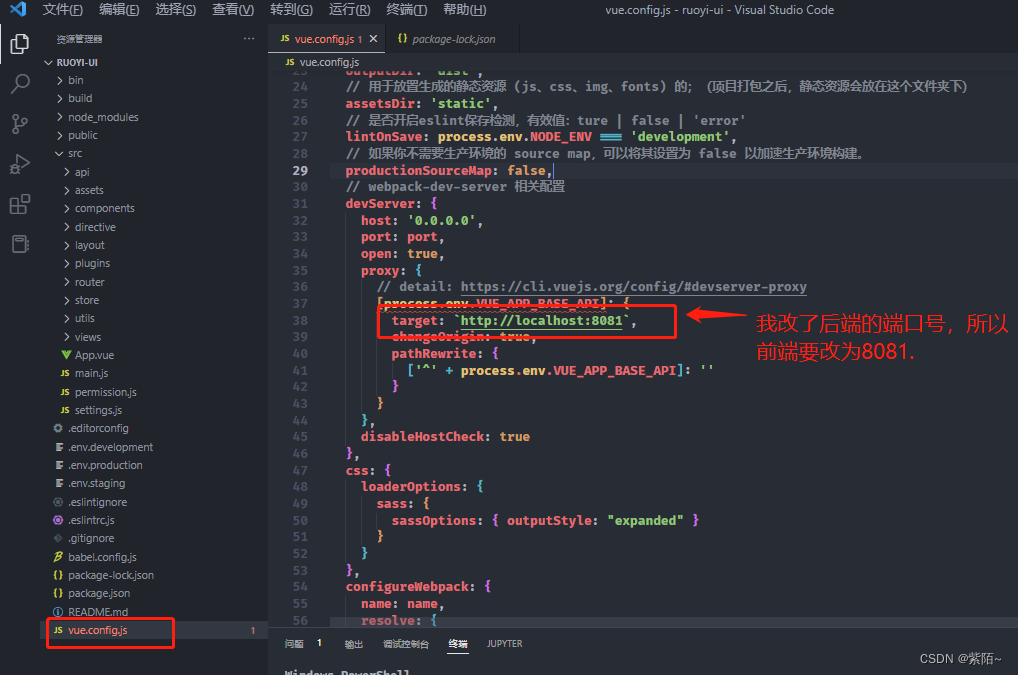
Task: Switch to the 终端 panel tab
Action: pyautogui.click(x=458, y=644)
